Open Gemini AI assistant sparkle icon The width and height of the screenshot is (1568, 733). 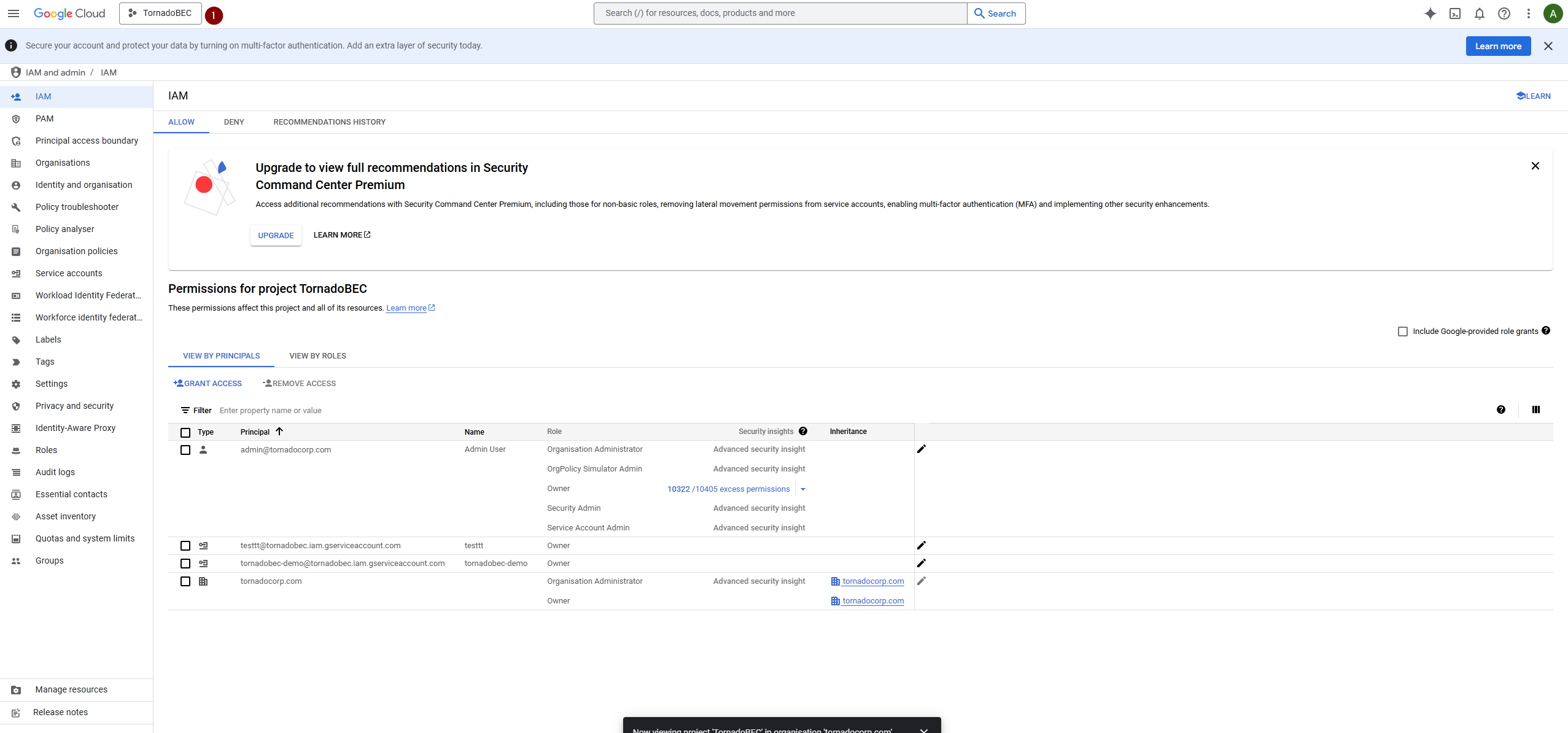(x=1430, y=14)
